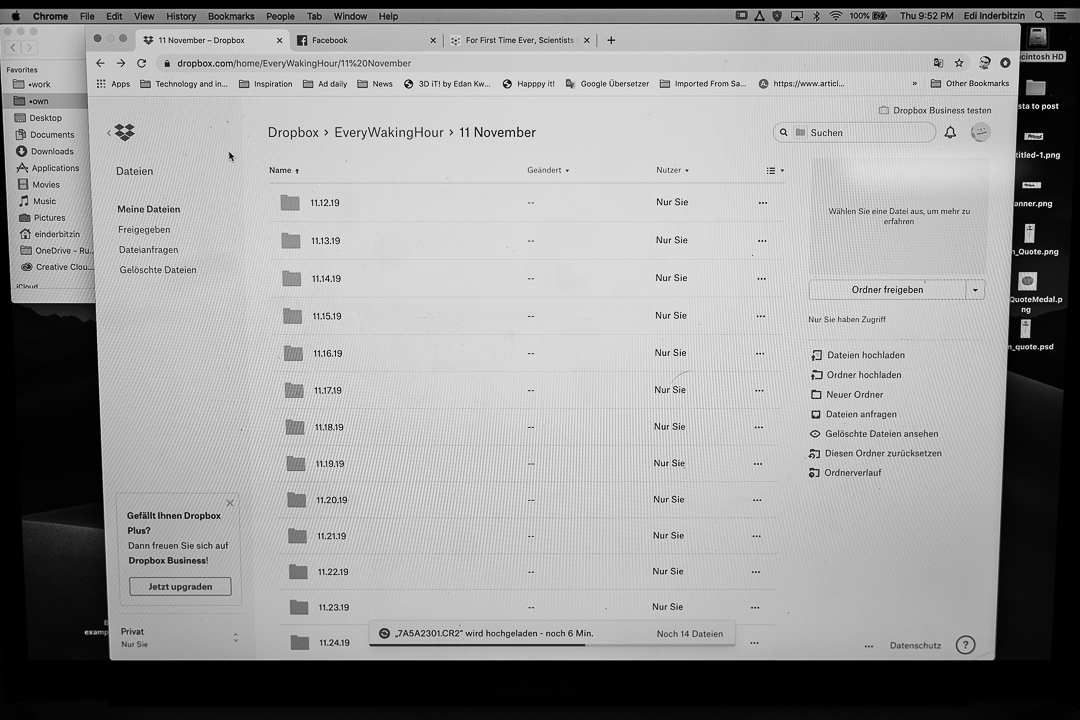Open the Chrome History menu
This screenshot has height=720, width=1080.
tap(181, 16)
